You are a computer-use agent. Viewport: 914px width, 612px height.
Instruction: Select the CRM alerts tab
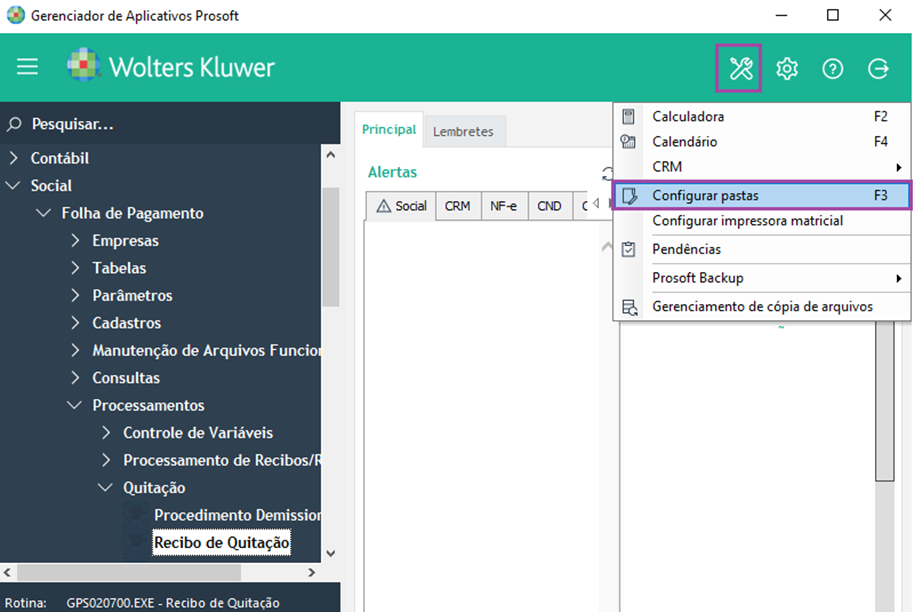[458, 206]
